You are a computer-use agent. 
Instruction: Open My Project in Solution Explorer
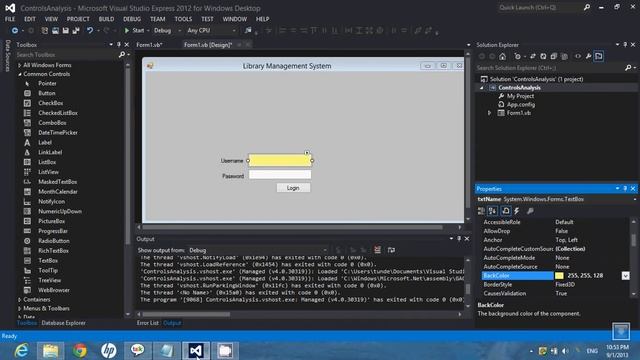click(x=520, y=96)
